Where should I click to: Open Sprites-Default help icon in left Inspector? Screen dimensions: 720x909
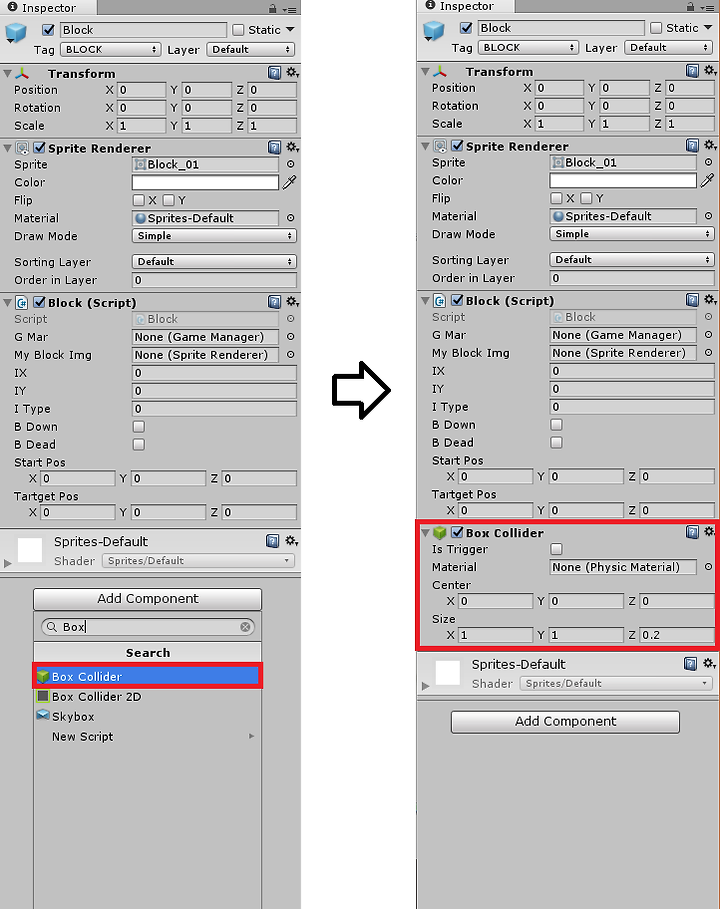(272, 541)
